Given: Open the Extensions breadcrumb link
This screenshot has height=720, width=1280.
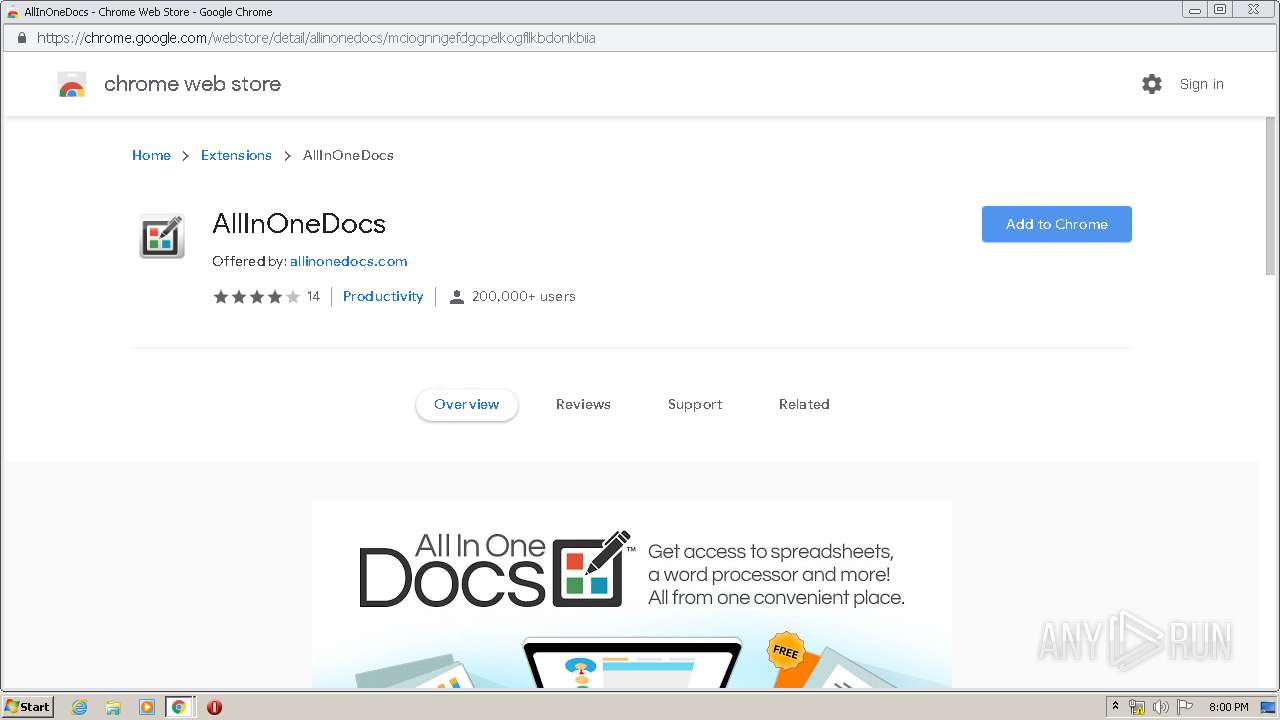Looking at the screenshot, I should point(236,155).
